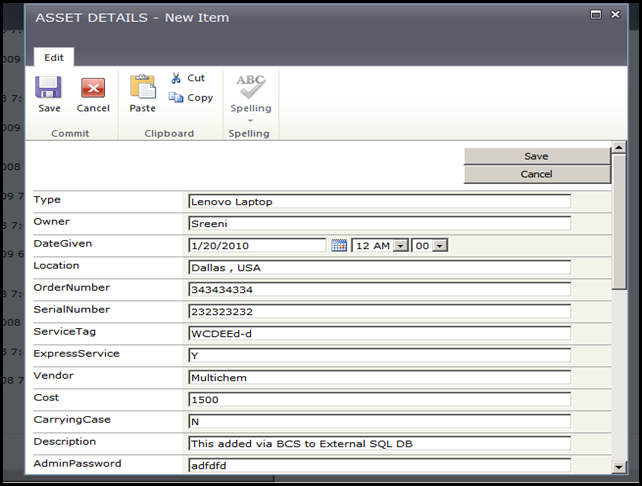Close the Asset Details dialog
Viewport: 642px width, 486px height.
click(x=615, y=15)
